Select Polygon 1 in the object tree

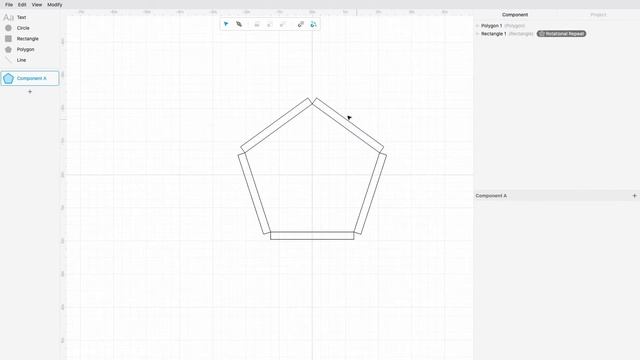pos(491,25)
